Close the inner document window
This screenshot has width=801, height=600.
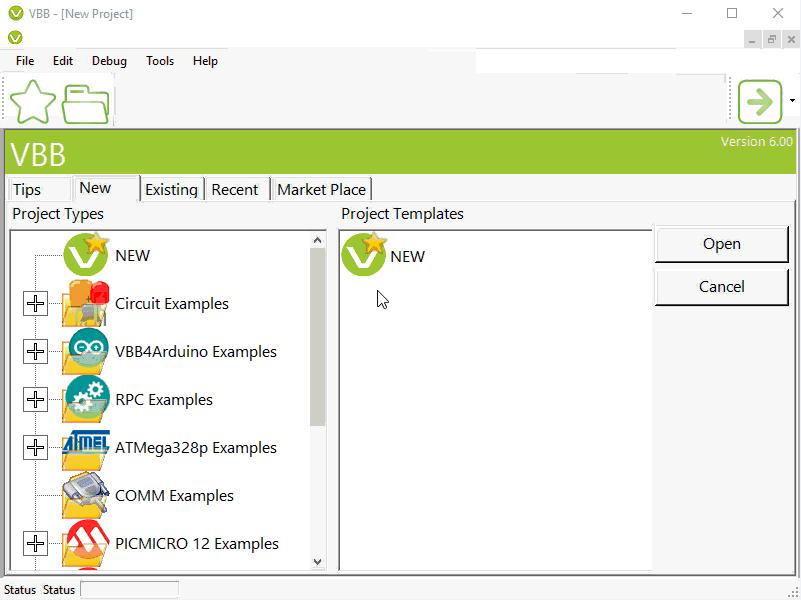(x=791, y=39)
